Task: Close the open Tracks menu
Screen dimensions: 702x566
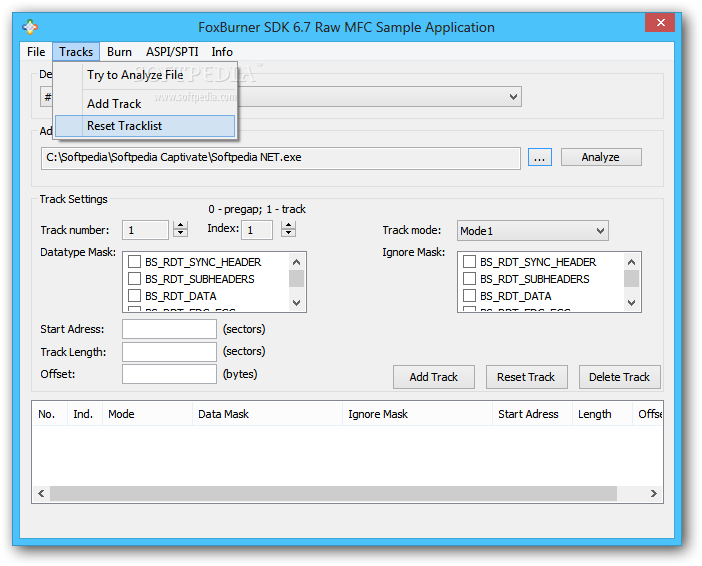Action: (x=76, y=52)
